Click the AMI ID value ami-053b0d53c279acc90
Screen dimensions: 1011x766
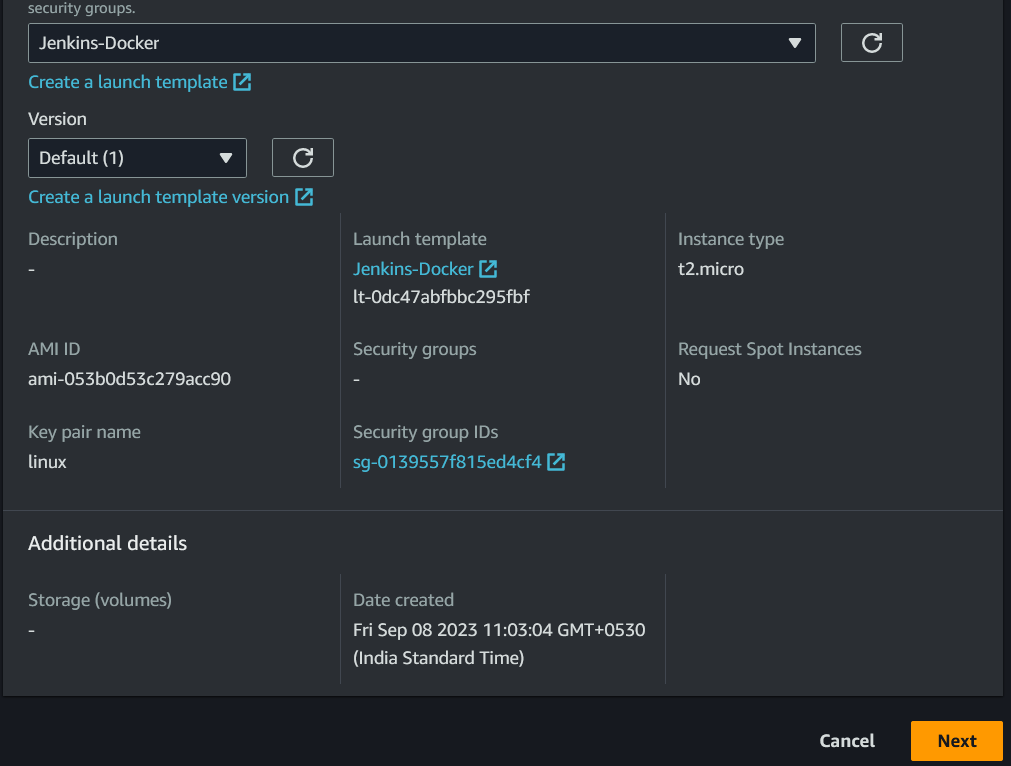130,378
